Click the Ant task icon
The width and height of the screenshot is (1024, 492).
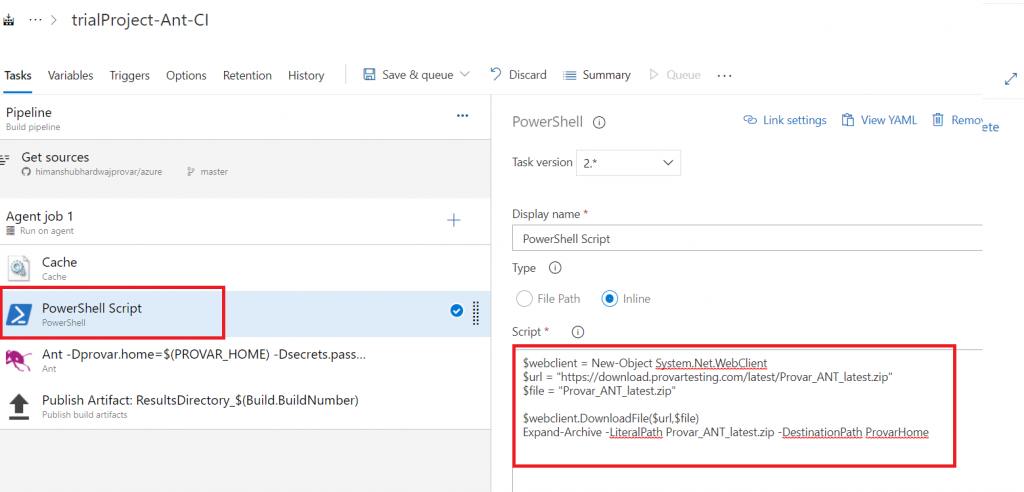(20, 360)
